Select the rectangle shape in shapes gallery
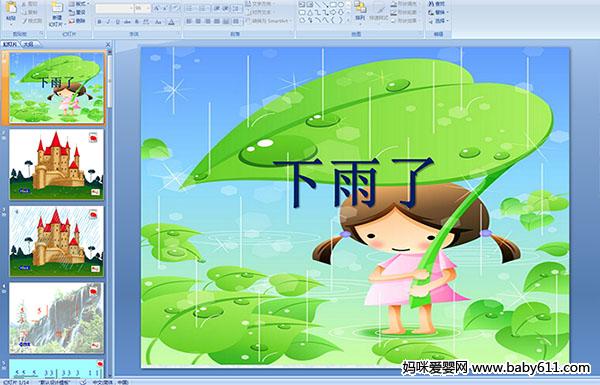This screenshot has width=600, height=385. point(333,5)
